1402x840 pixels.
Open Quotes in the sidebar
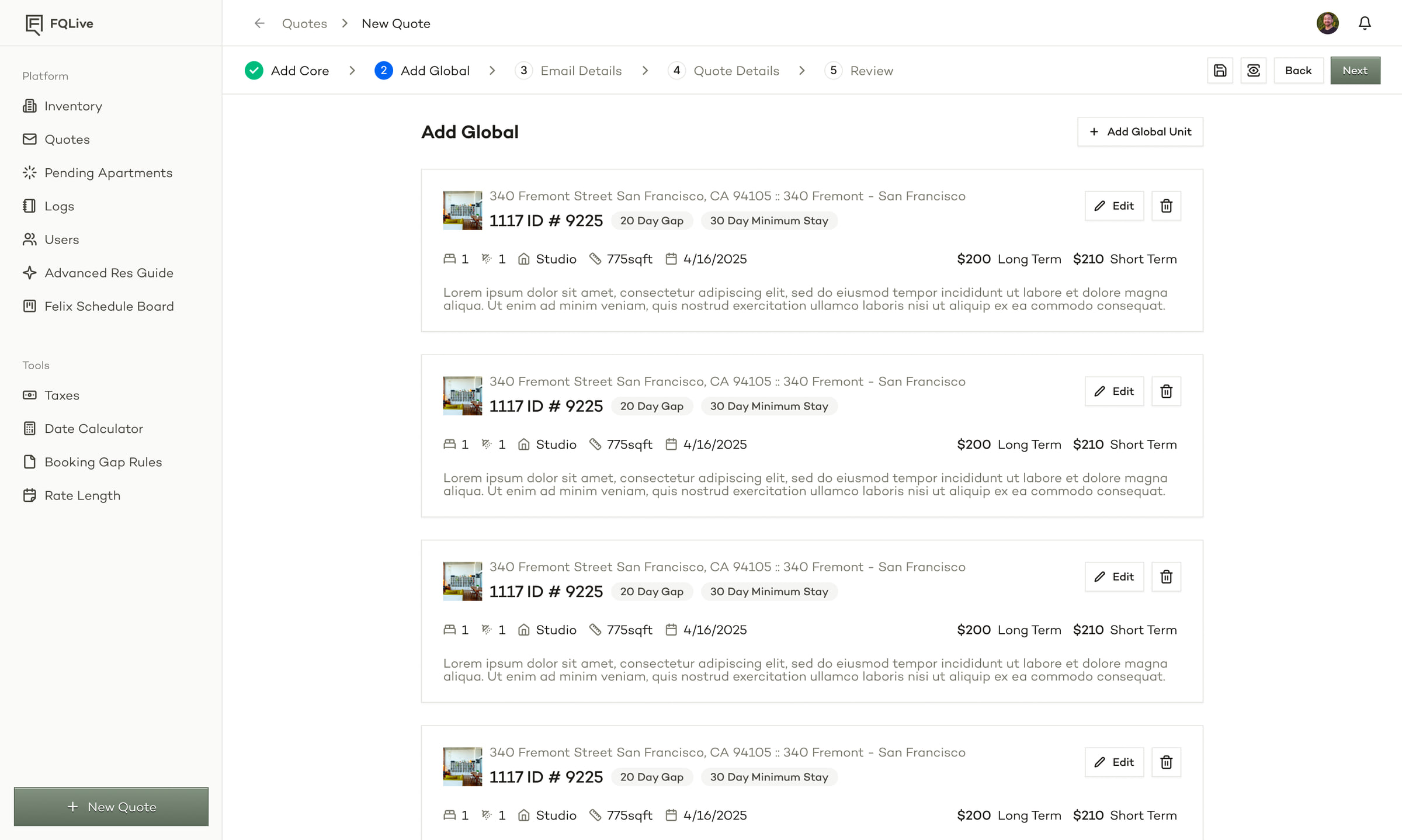coord(56,139)
